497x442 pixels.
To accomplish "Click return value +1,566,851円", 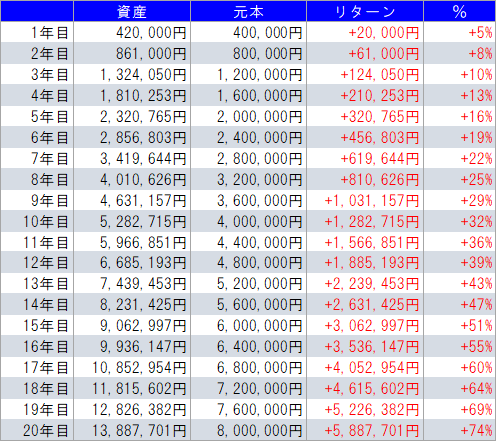I will 372,242.
